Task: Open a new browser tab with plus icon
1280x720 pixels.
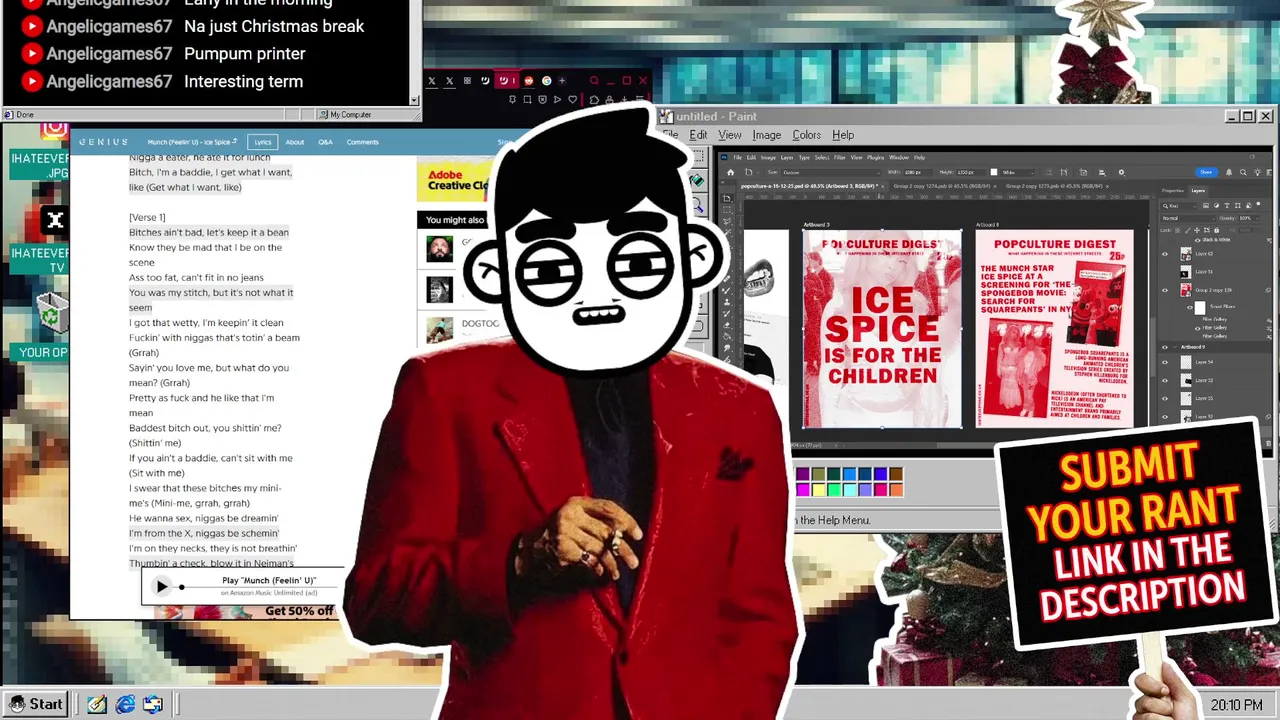Action: 562,81
